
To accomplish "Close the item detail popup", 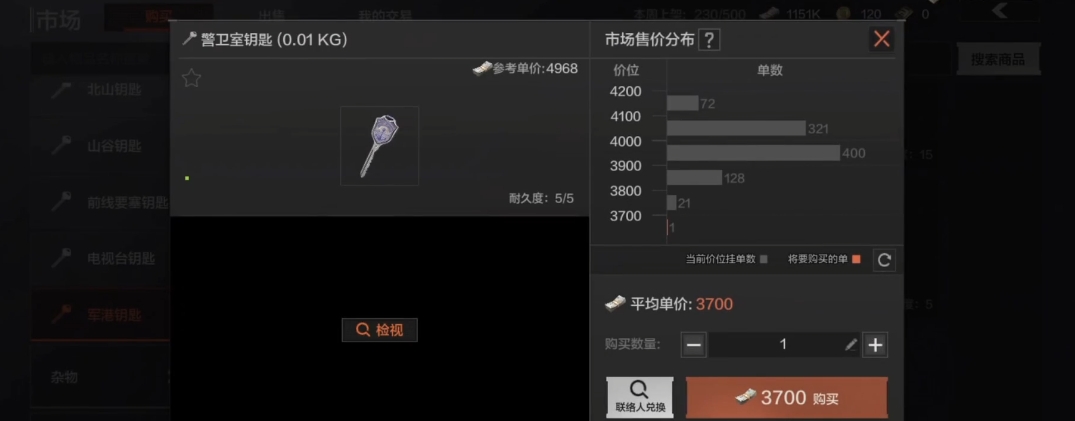I will (882, 39).
